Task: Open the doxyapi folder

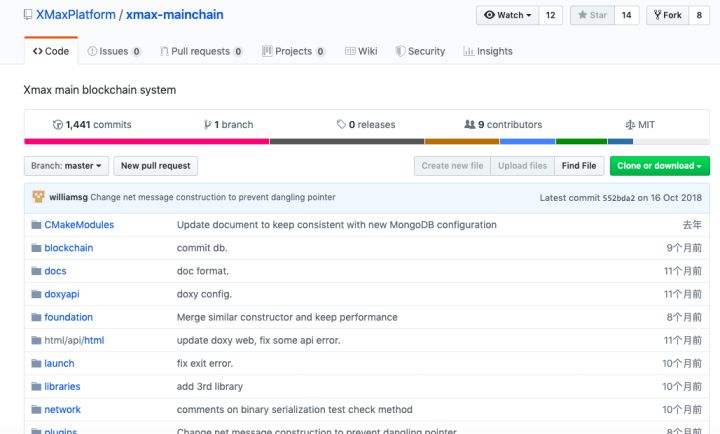Action: [x=62, y=294]
